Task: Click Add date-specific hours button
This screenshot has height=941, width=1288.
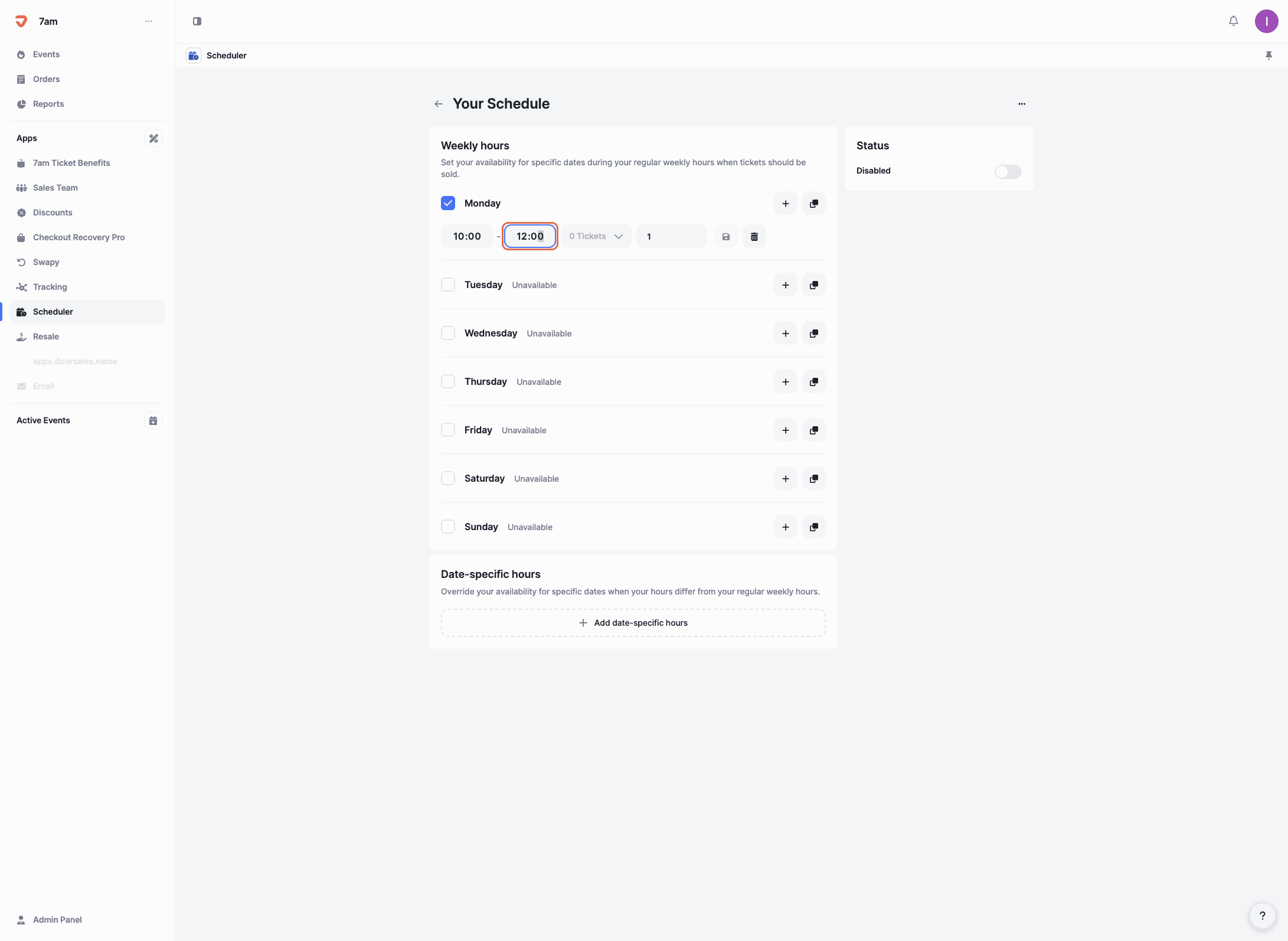Action: (x=633, y=623)
